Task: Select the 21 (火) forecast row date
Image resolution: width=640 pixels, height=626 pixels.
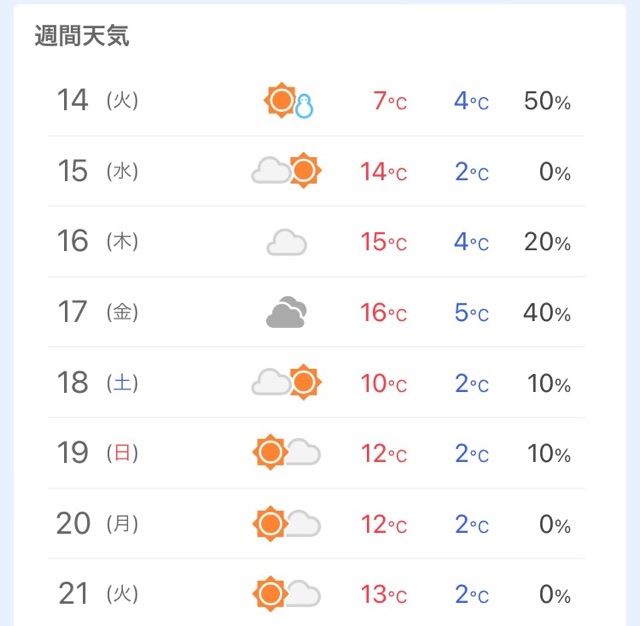Action: [x=98, y=594]
